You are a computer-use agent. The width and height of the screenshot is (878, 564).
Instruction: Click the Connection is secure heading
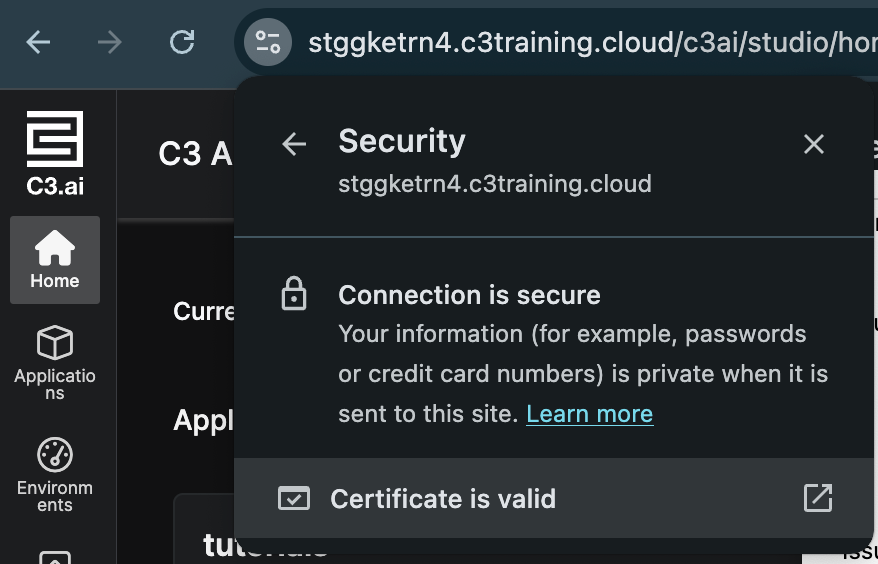[x=469, y=295]
